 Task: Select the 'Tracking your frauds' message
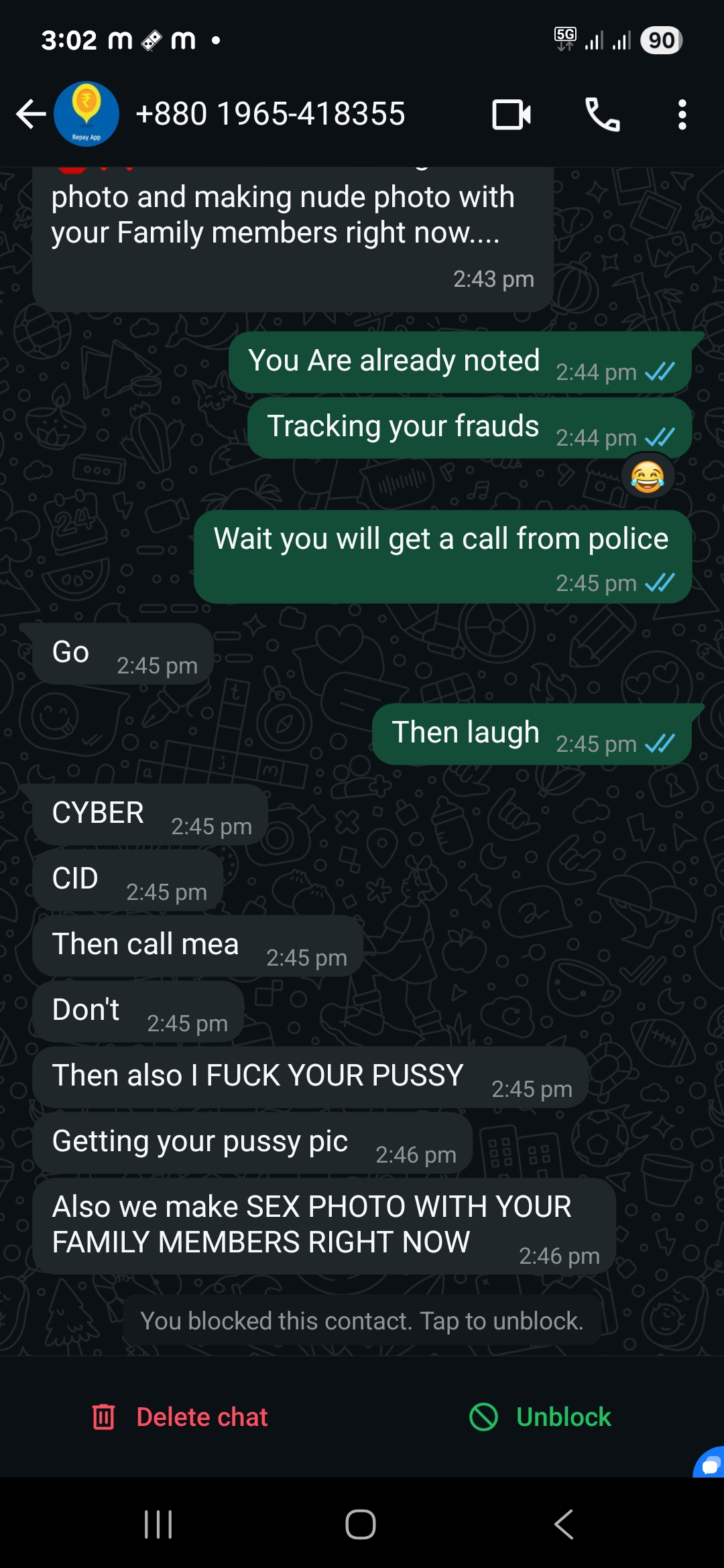469,428
